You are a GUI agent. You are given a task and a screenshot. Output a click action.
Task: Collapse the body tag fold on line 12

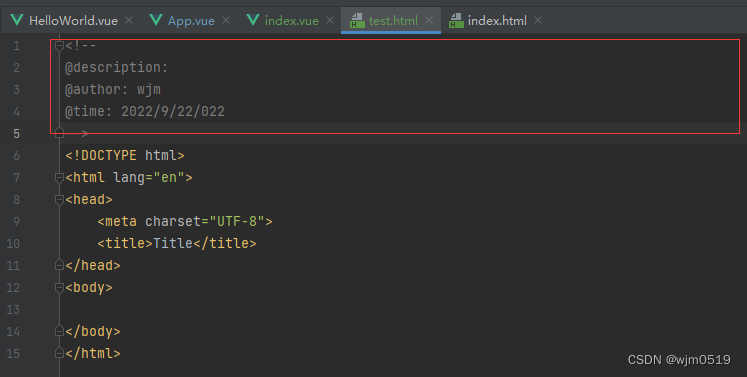59,287
